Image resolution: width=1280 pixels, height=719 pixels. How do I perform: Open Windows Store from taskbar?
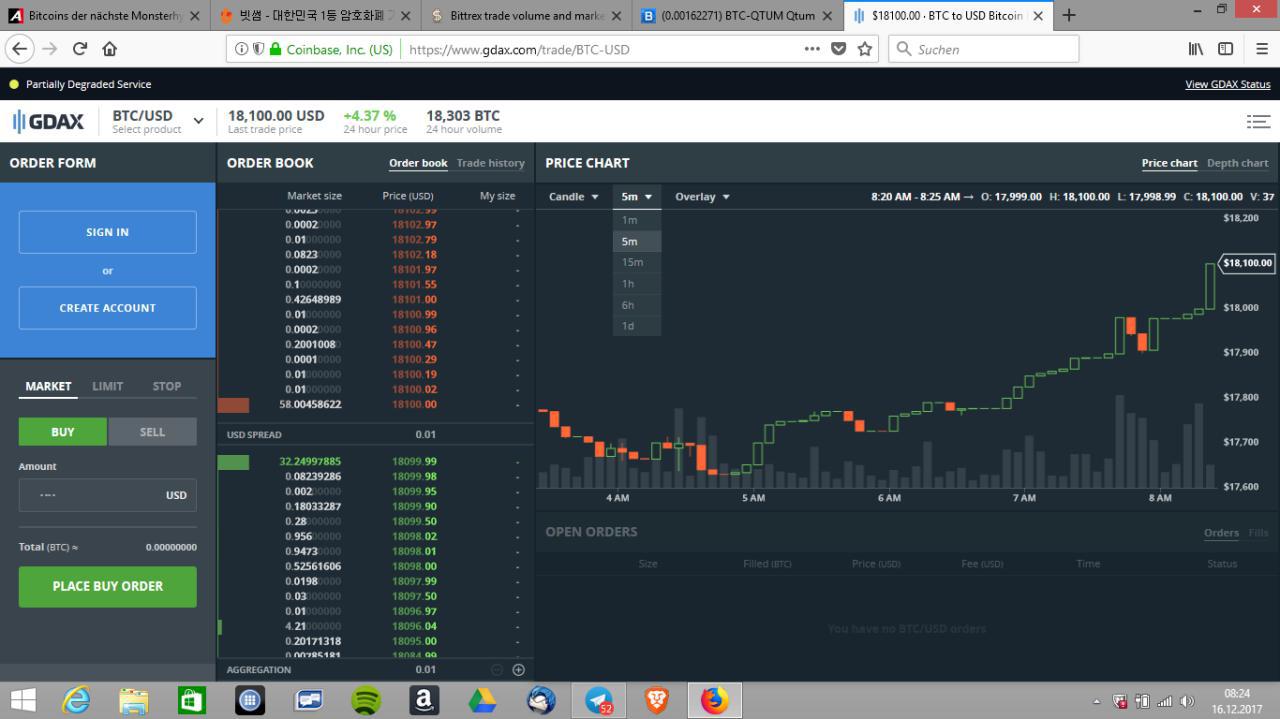point(192,701)
